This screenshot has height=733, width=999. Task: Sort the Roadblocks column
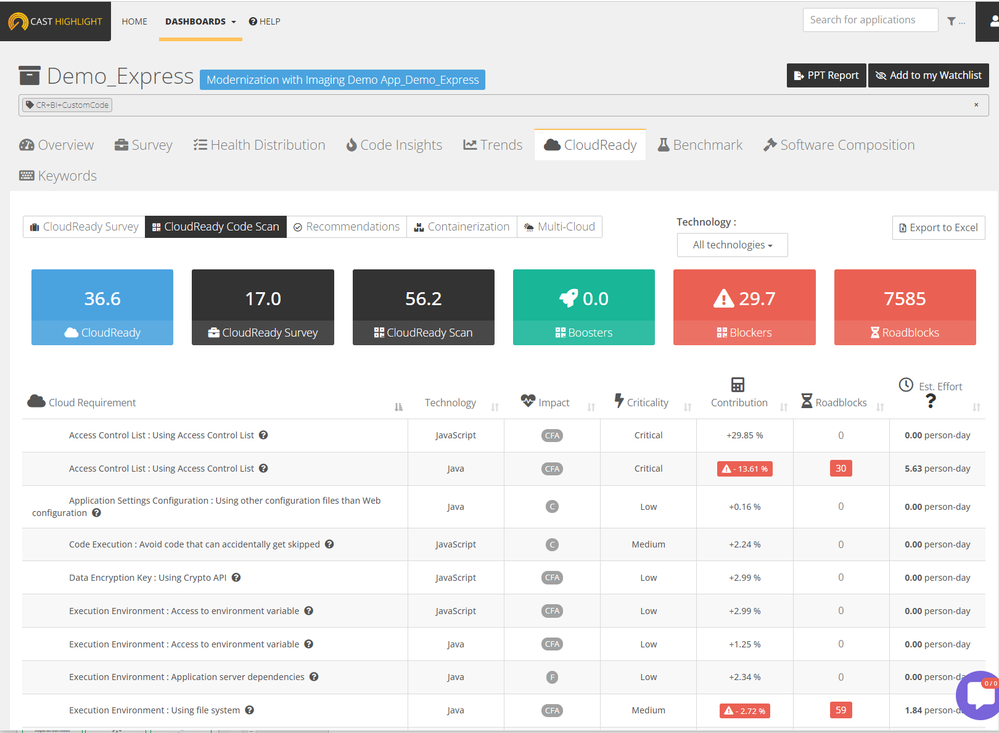click(880, 407)
